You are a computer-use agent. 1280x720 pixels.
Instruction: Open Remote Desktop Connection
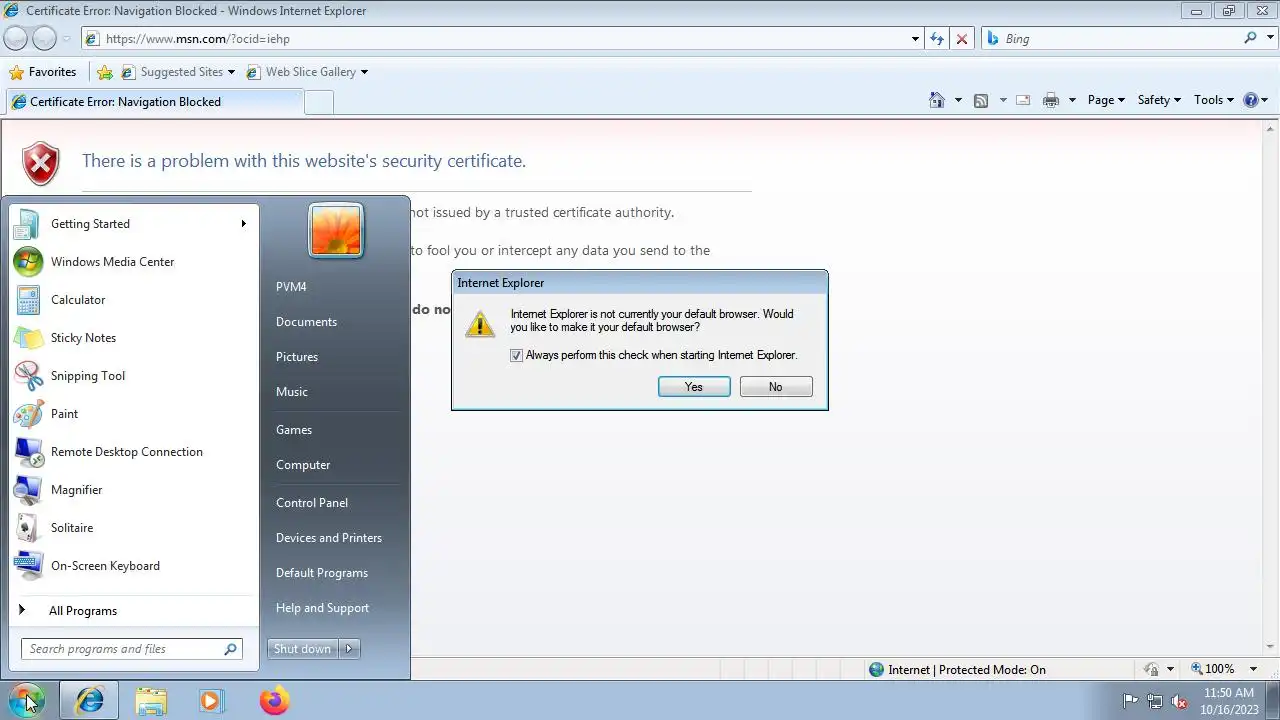click(x=132, y=452)
